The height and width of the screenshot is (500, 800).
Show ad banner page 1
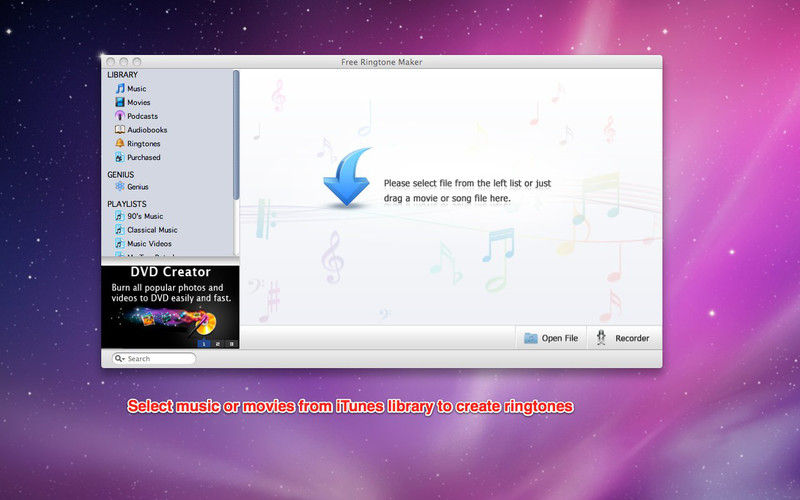pyautogui.click(x=204, y=344)
